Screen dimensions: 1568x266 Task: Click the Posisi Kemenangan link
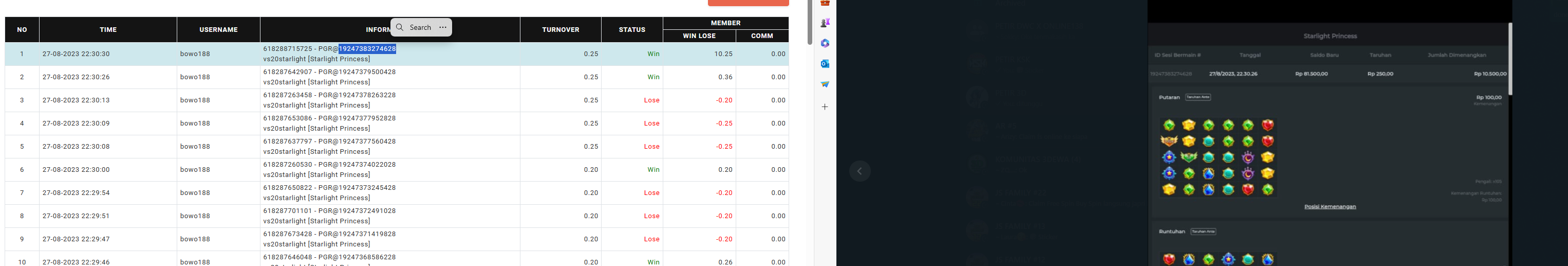[1330, 207]
